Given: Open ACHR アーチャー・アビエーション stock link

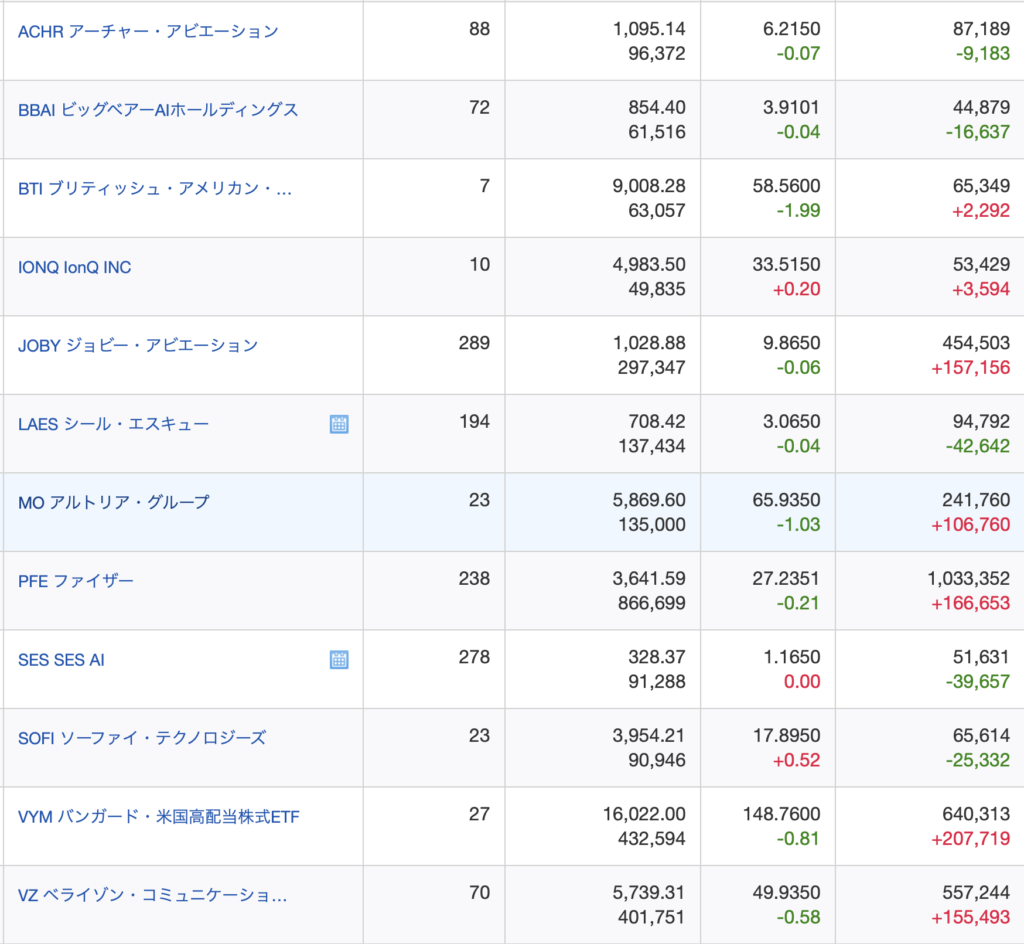Looking at the screenshot, I should coord(148,31).
